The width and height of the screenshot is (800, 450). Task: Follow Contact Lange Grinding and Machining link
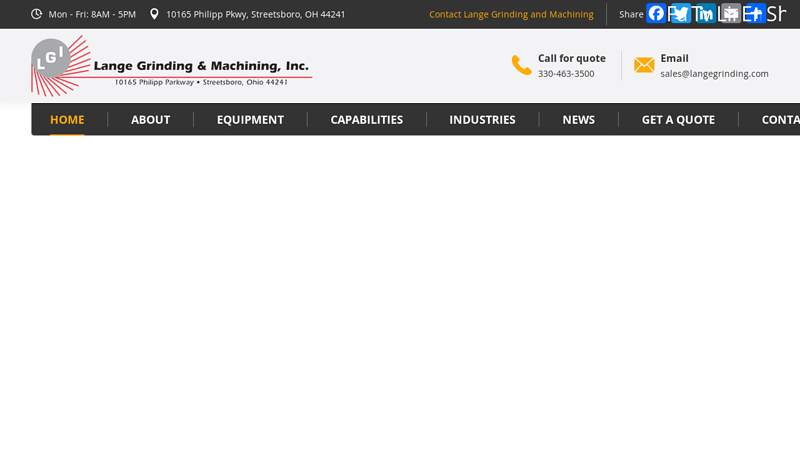point(511,14)
